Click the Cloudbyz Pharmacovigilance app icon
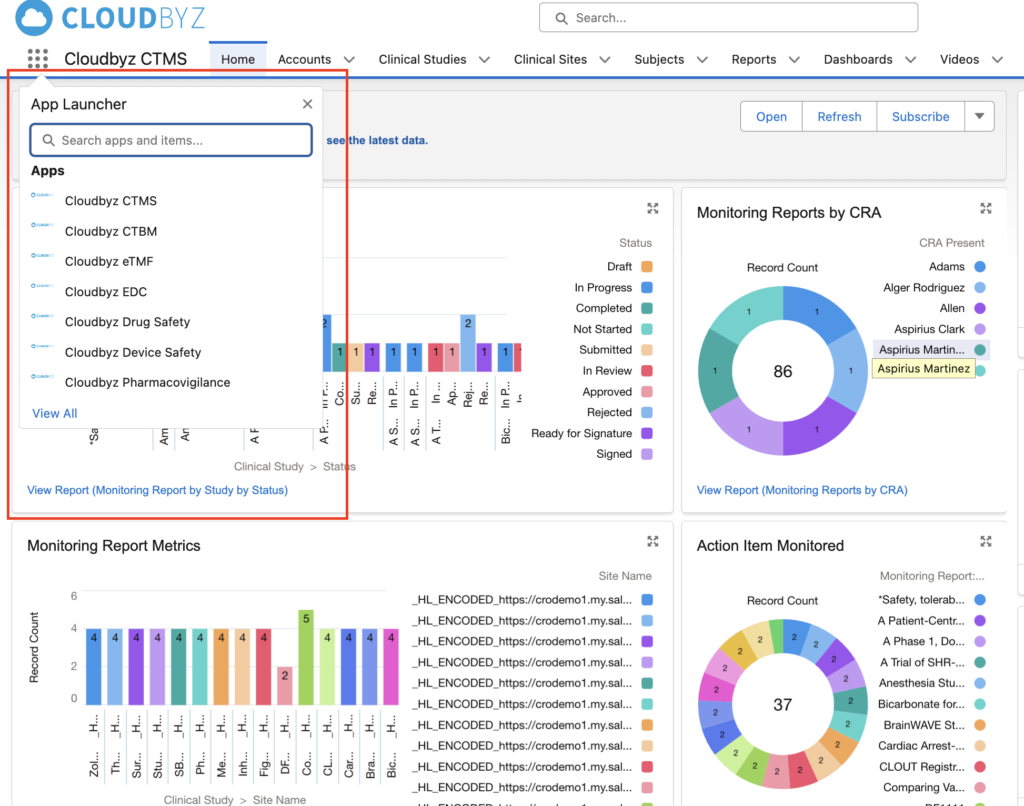Viewport: 1024px width, 806px height. point(42,377)
